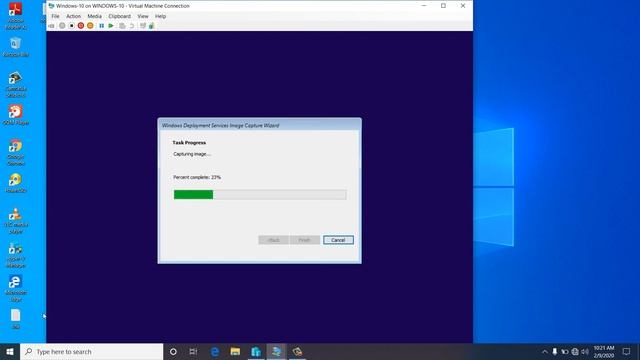Click the safely remove hardware tray icon
Viewport: 640px width, 360px height.
pyautogui.click(x=555, y=351)
